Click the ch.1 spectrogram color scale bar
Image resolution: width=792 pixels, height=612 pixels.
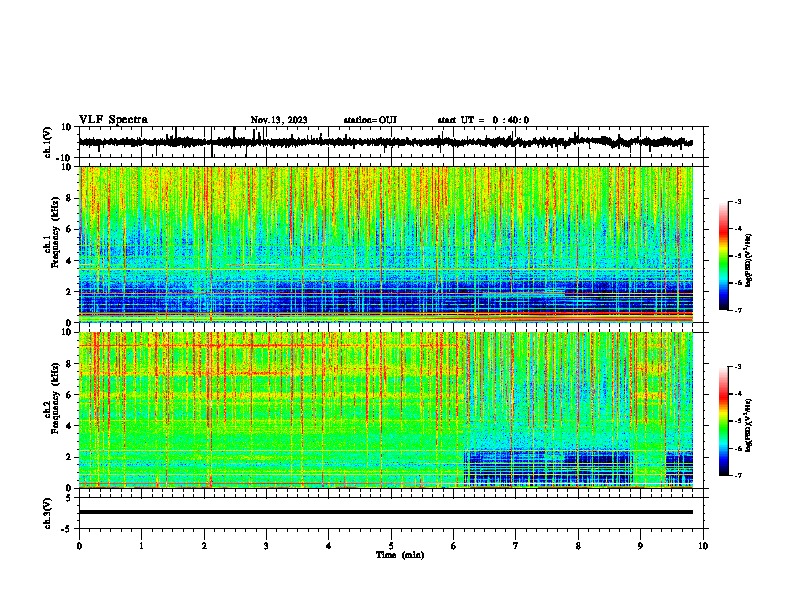[x=723, y=256]
